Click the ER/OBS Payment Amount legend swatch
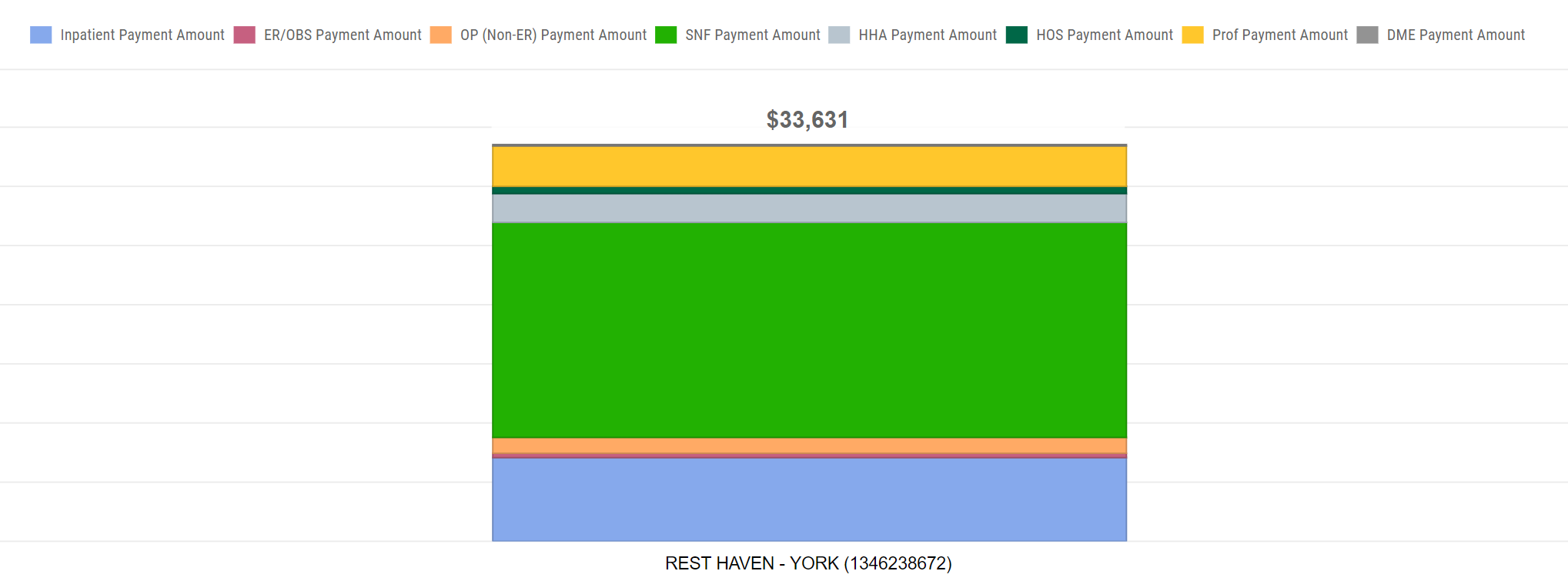Screen dimensions: 1568x581 click(x=244, y=35)
